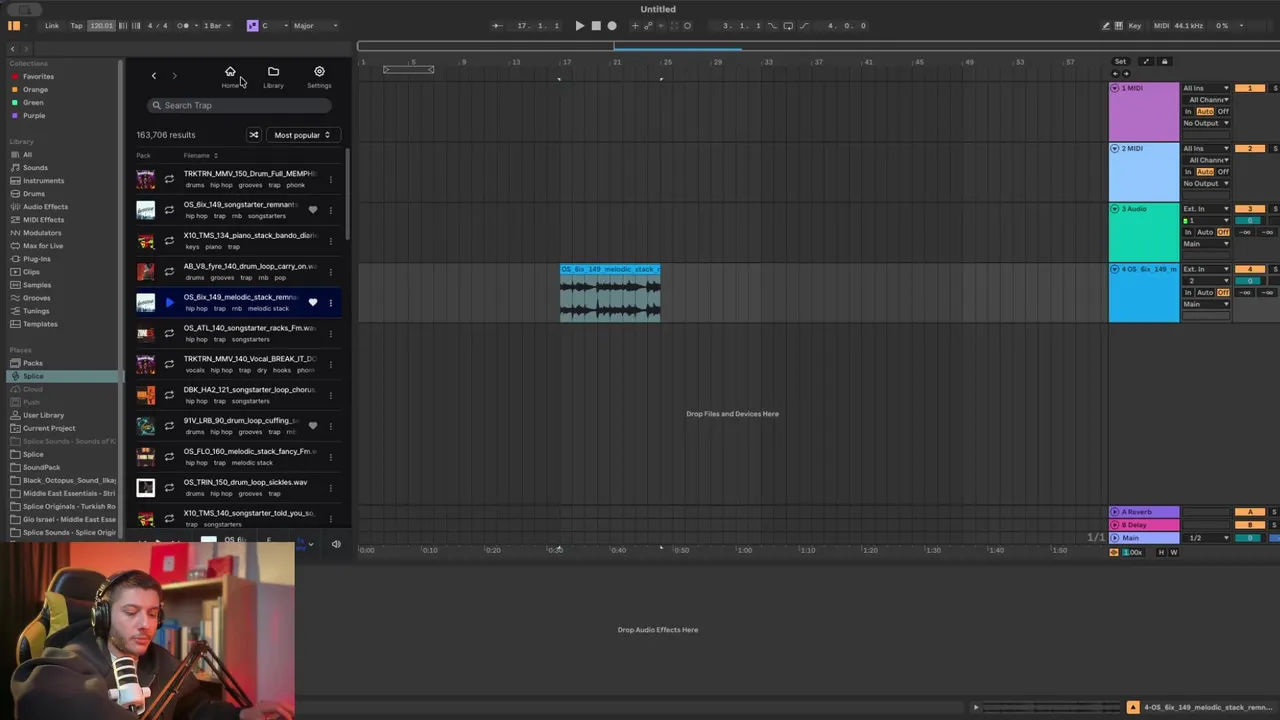This screenshot has width=1280, height=720.
Task: Click the heart on OS_6ix_149_songstarter_remnants
Action: point(313,210)
